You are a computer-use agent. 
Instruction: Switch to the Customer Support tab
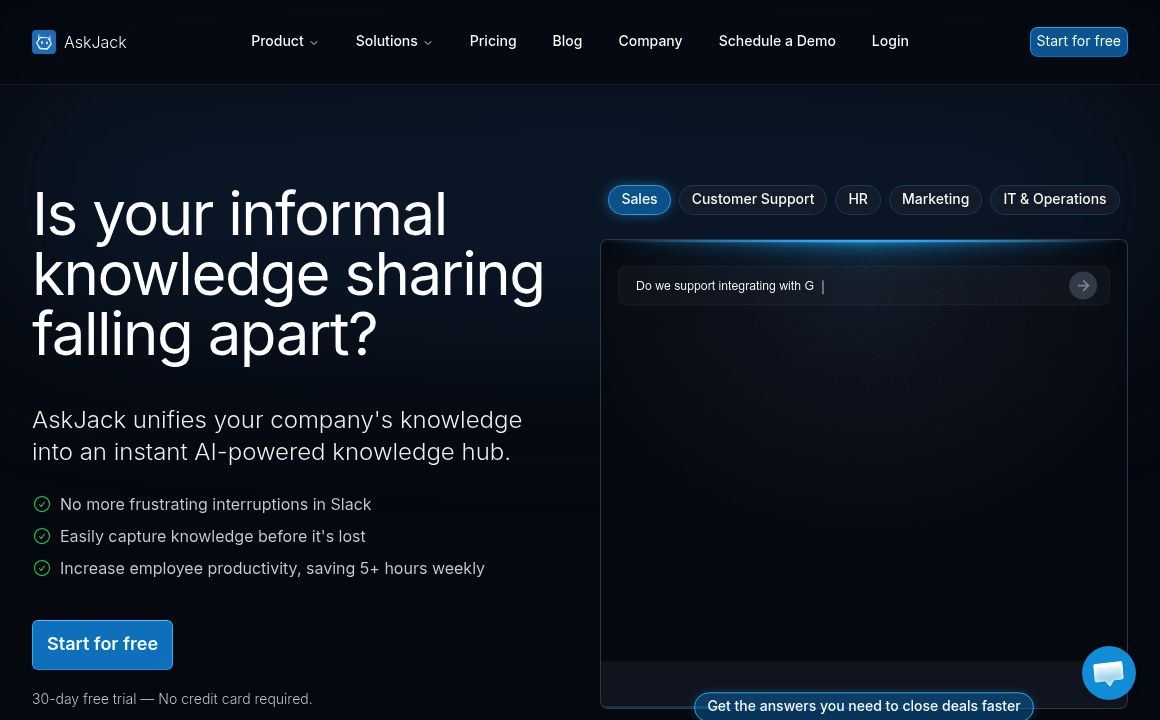click(x=753, y=199)
